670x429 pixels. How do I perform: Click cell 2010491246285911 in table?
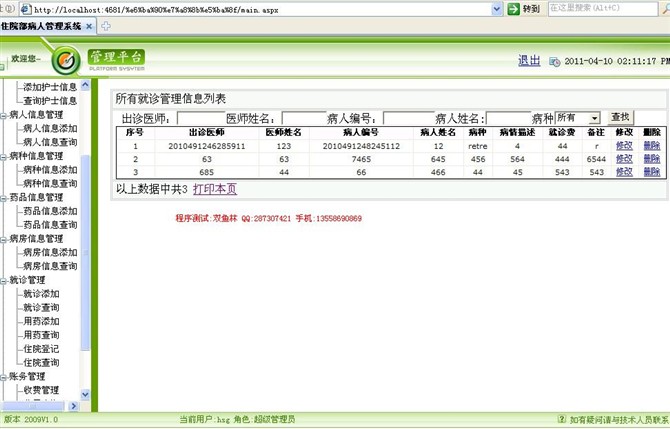pyautogui.click(x=207, y=146)
